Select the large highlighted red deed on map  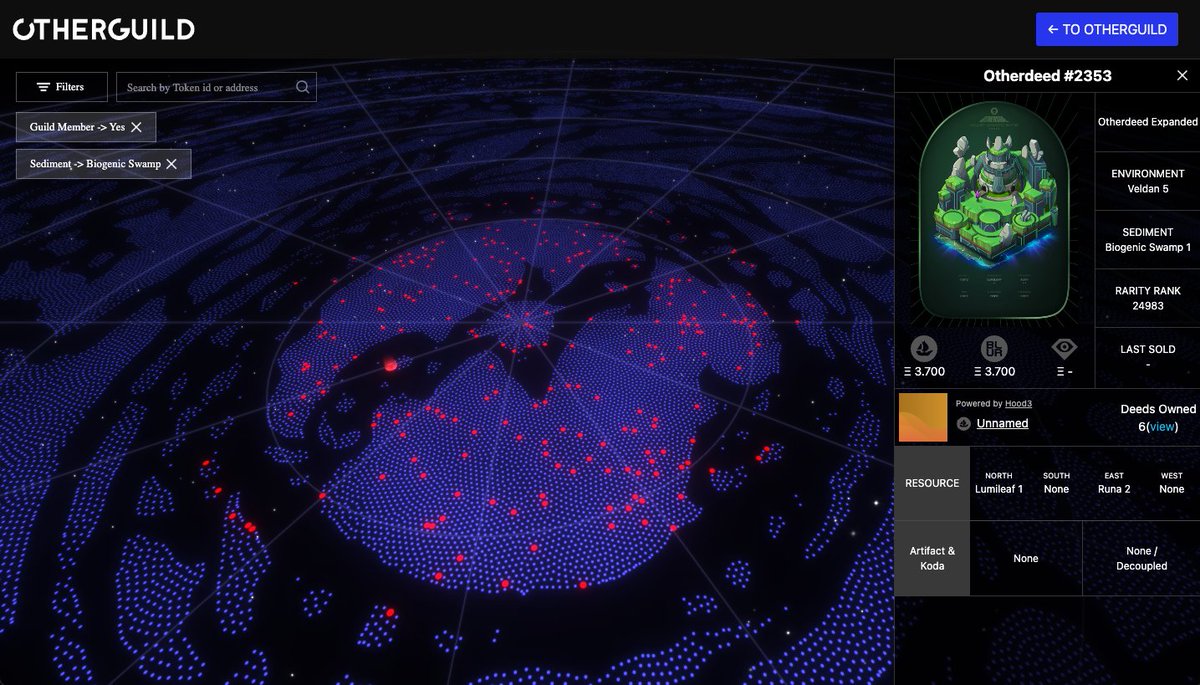390,366
